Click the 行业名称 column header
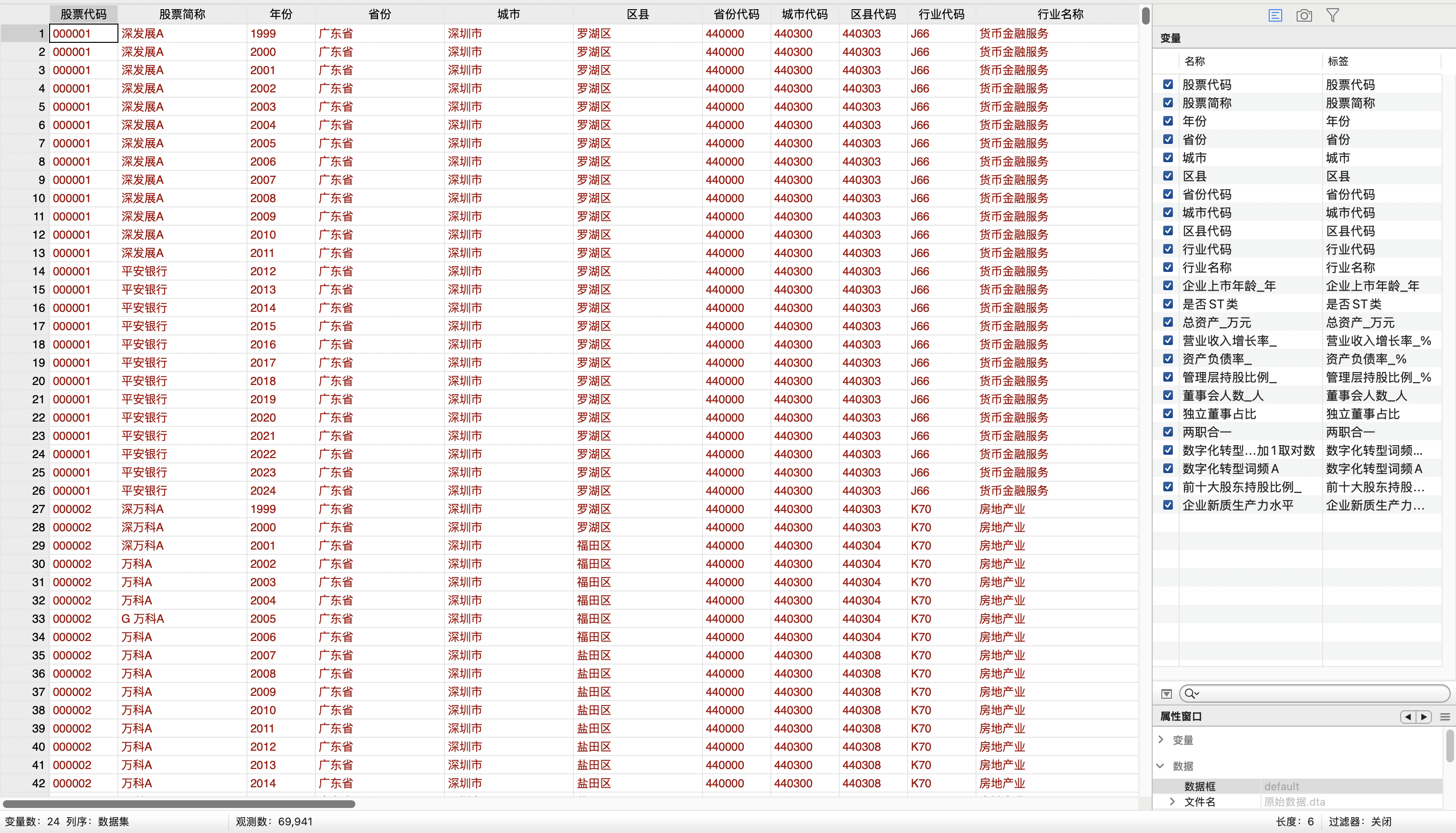 click(x=1060, y=14)
